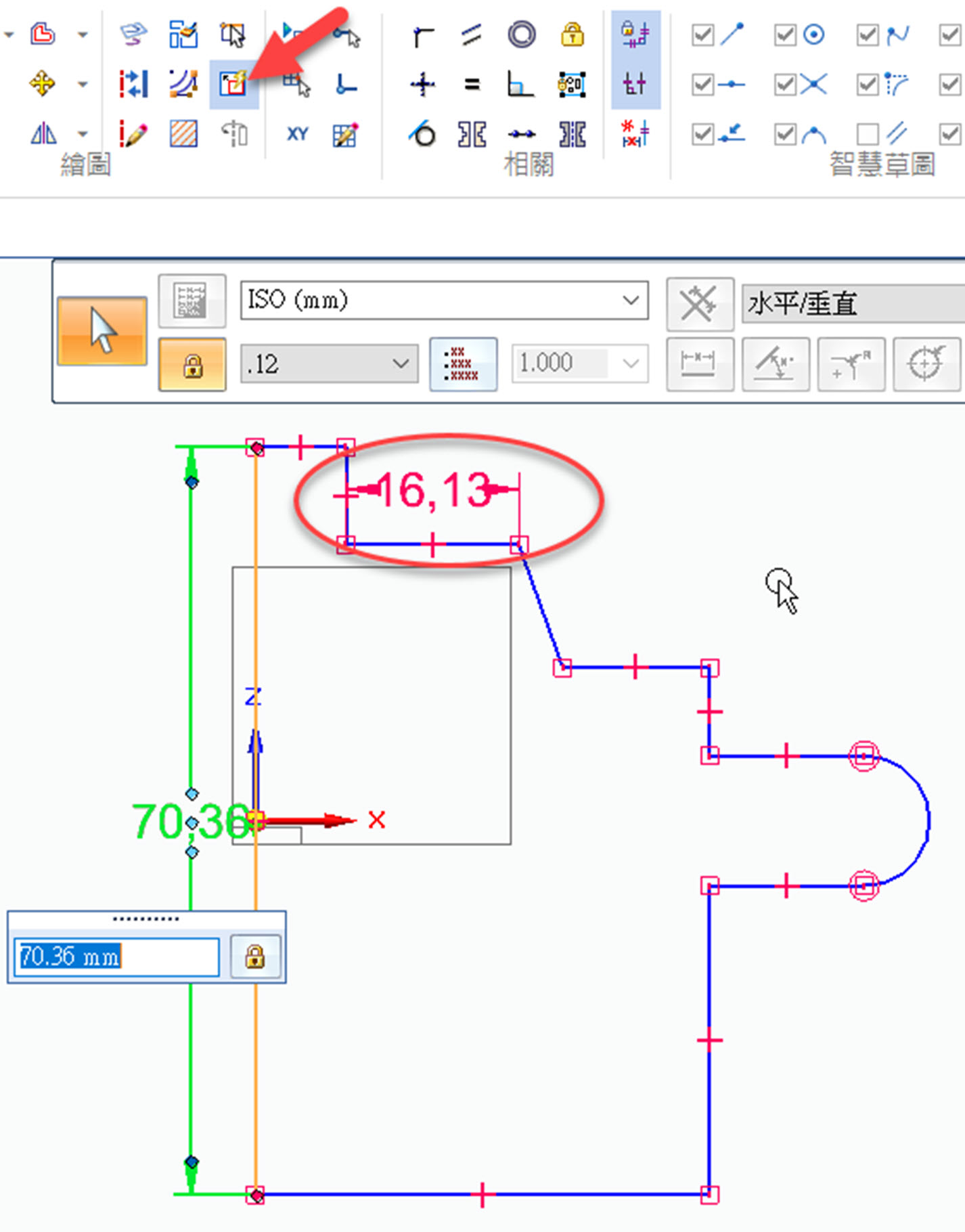Select the red 16,13 dimension text

tap(433, 490)
